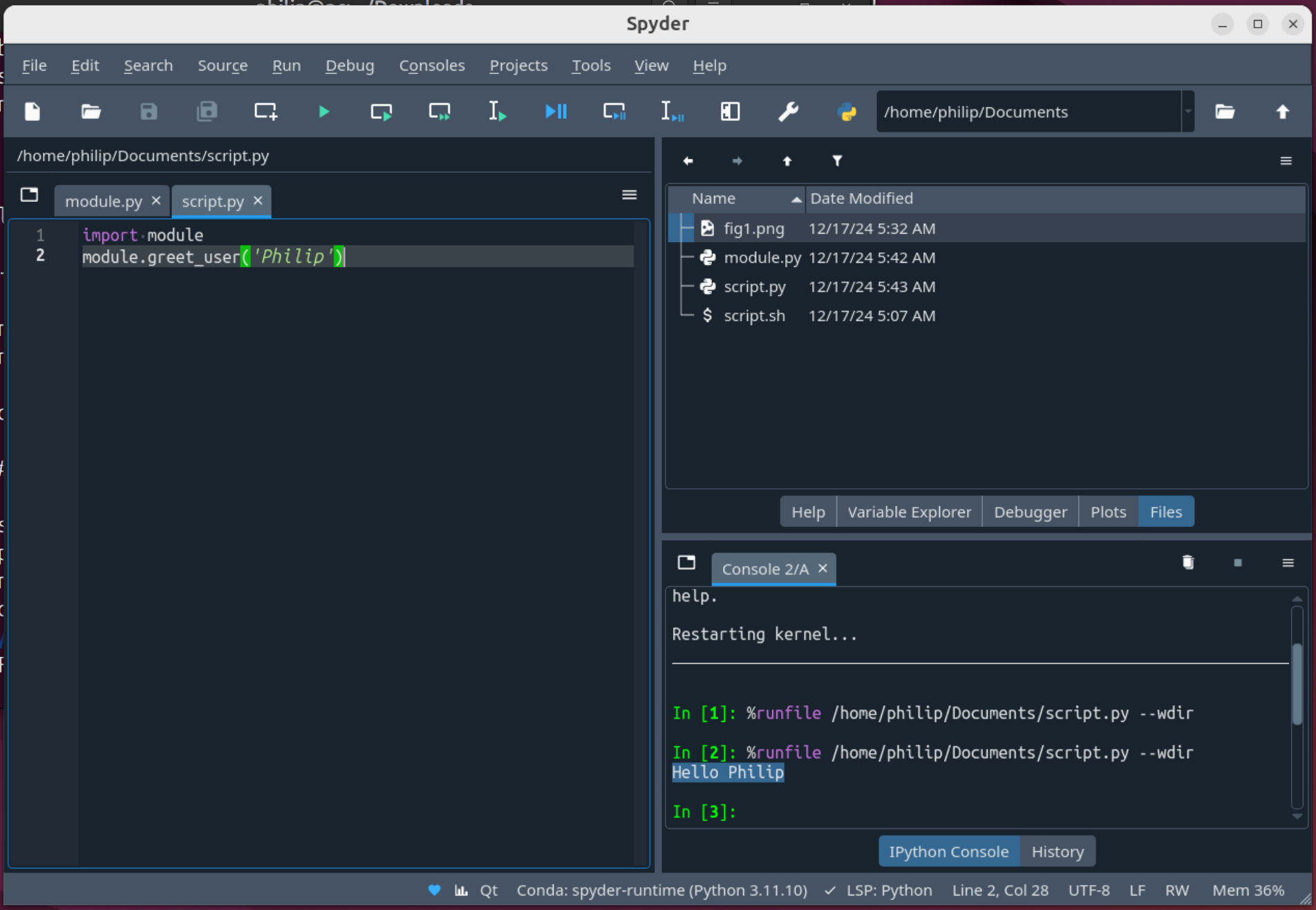Run current cell icon
This screenshot has height=910, width=1316.
click(382, 111)
